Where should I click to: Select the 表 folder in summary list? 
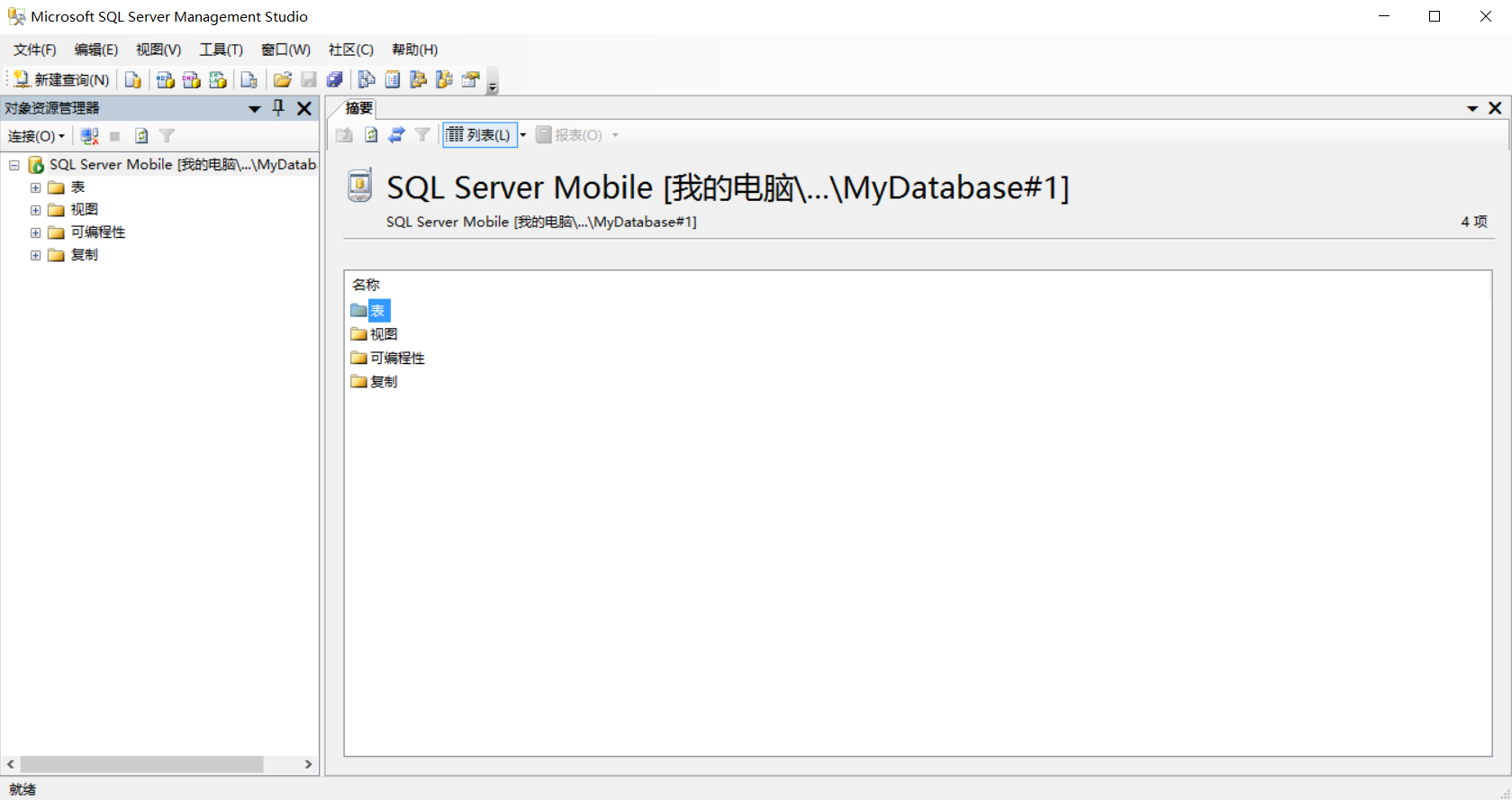370,311
